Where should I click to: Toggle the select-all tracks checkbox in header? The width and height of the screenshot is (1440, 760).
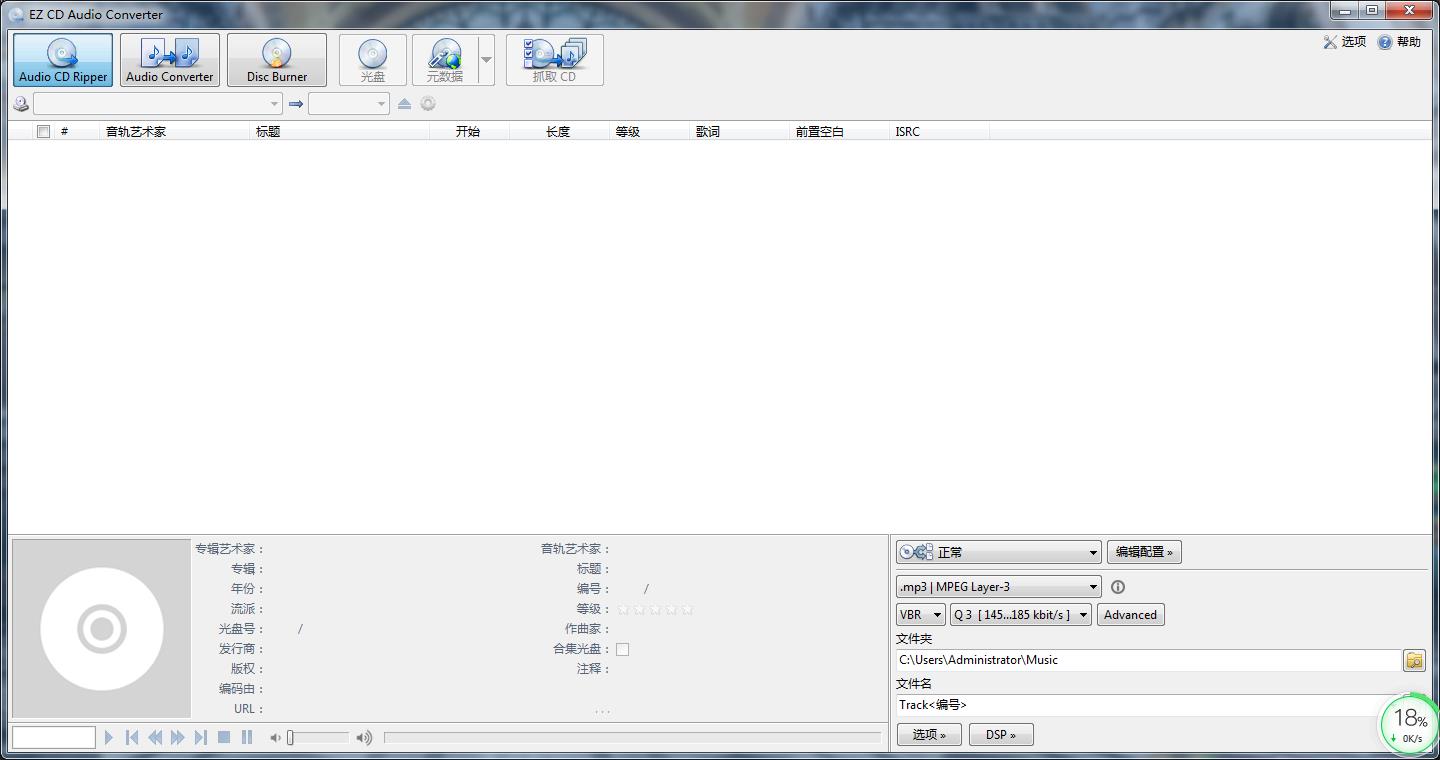(43, 131)
